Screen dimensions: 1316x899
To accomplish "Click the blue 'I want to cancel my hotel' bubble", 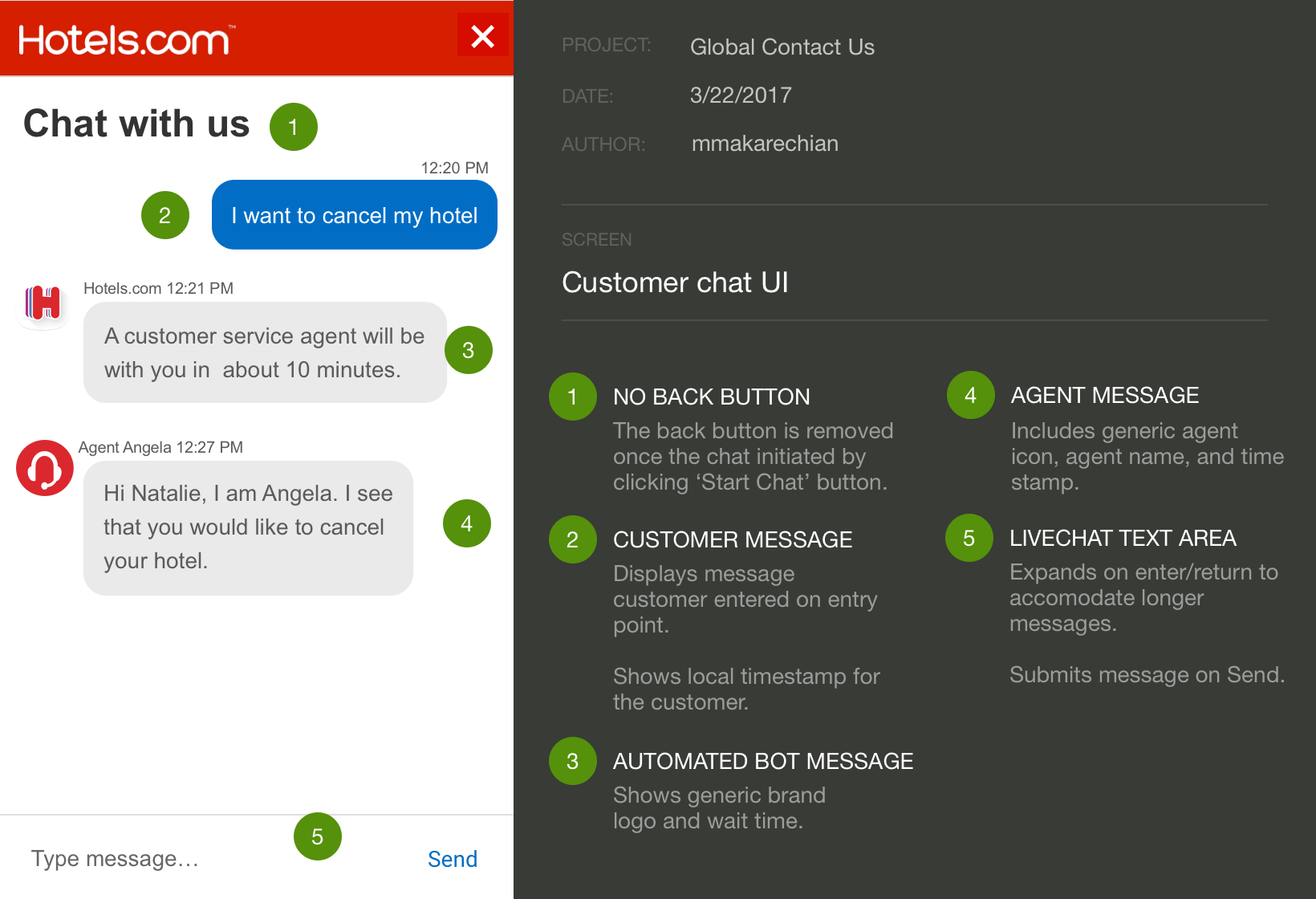I will tap(354, 215).
